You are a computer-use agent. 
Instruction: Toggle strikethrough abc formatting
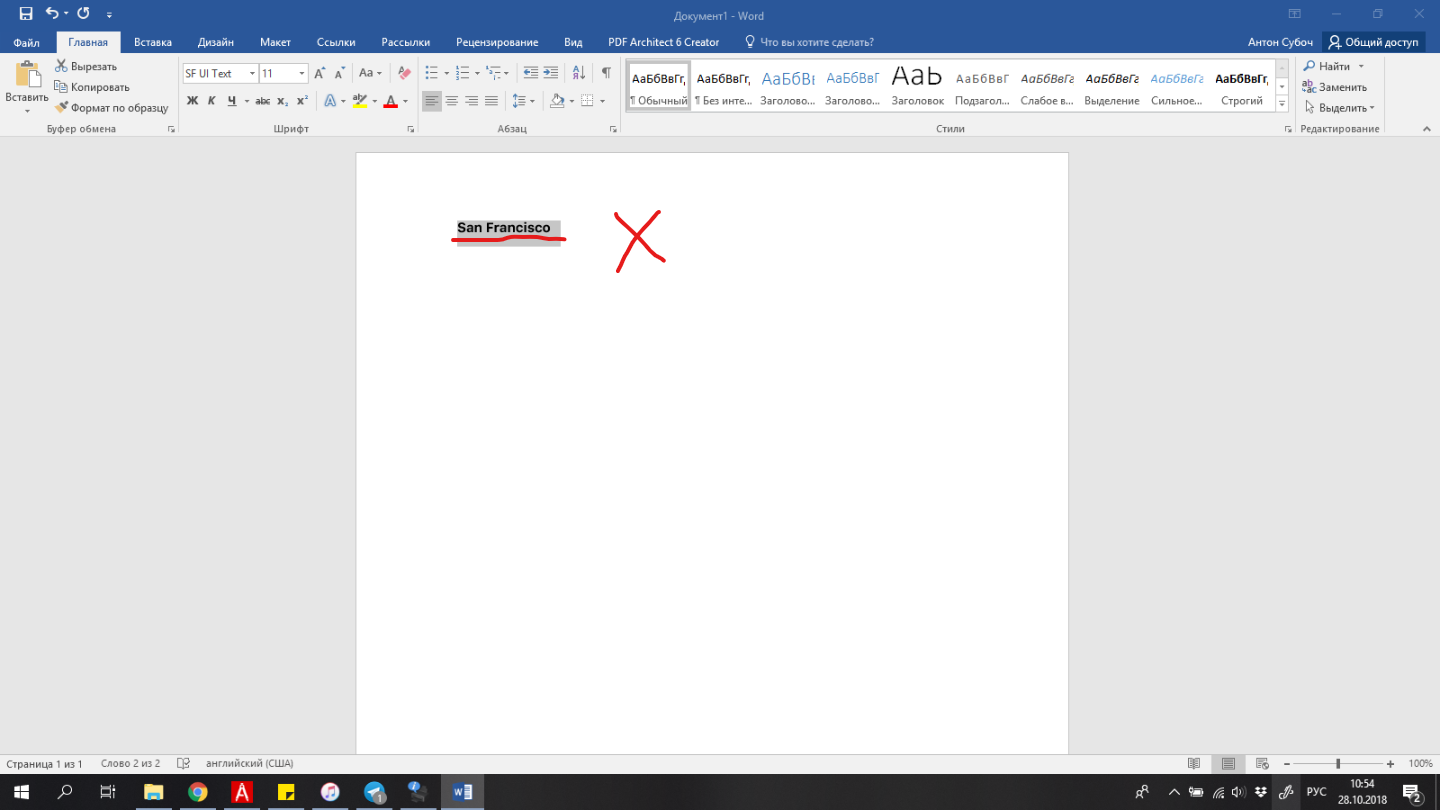pos(263,101)
